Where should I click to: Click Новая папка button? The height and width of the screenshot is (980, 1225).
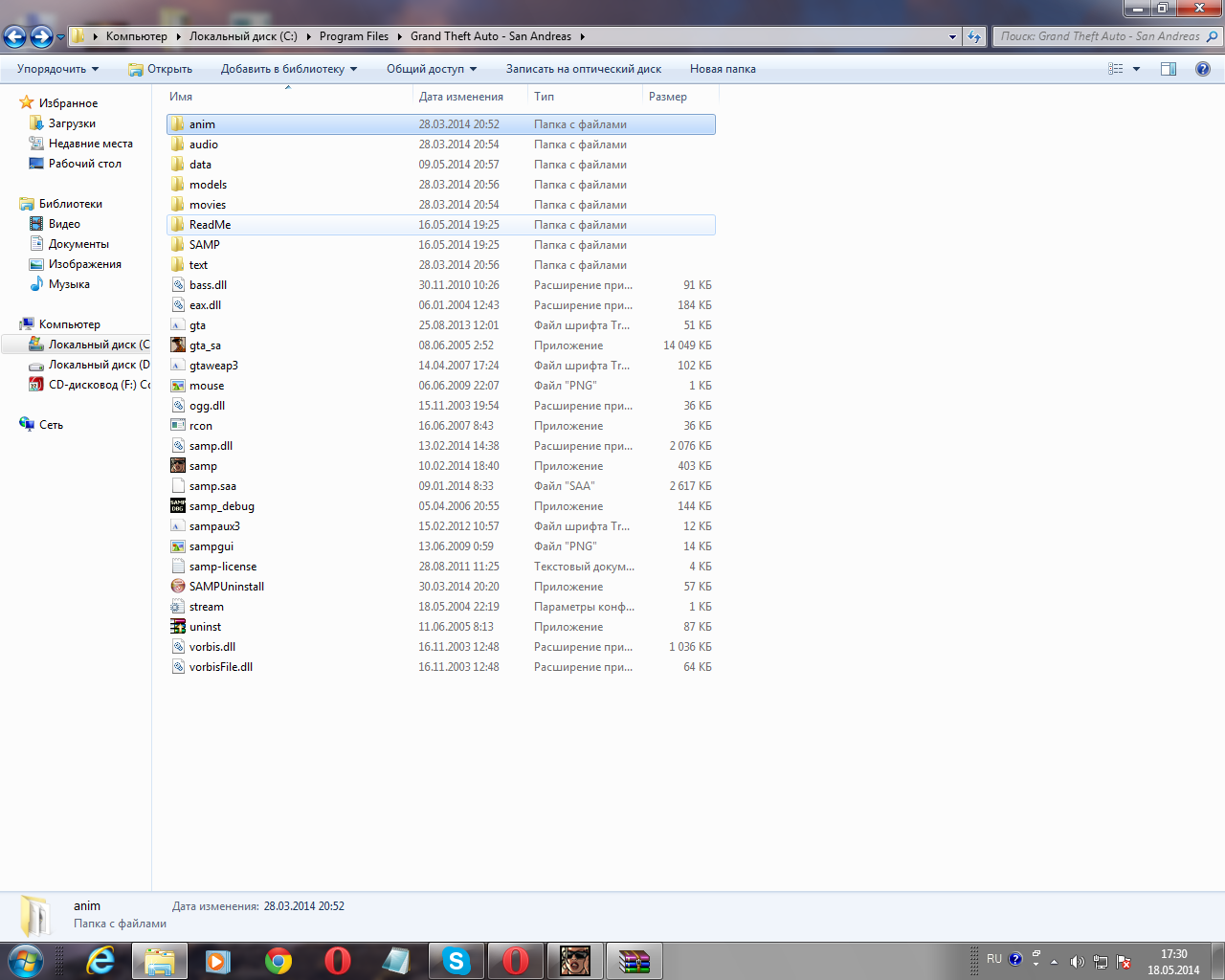tap(723, 69)
